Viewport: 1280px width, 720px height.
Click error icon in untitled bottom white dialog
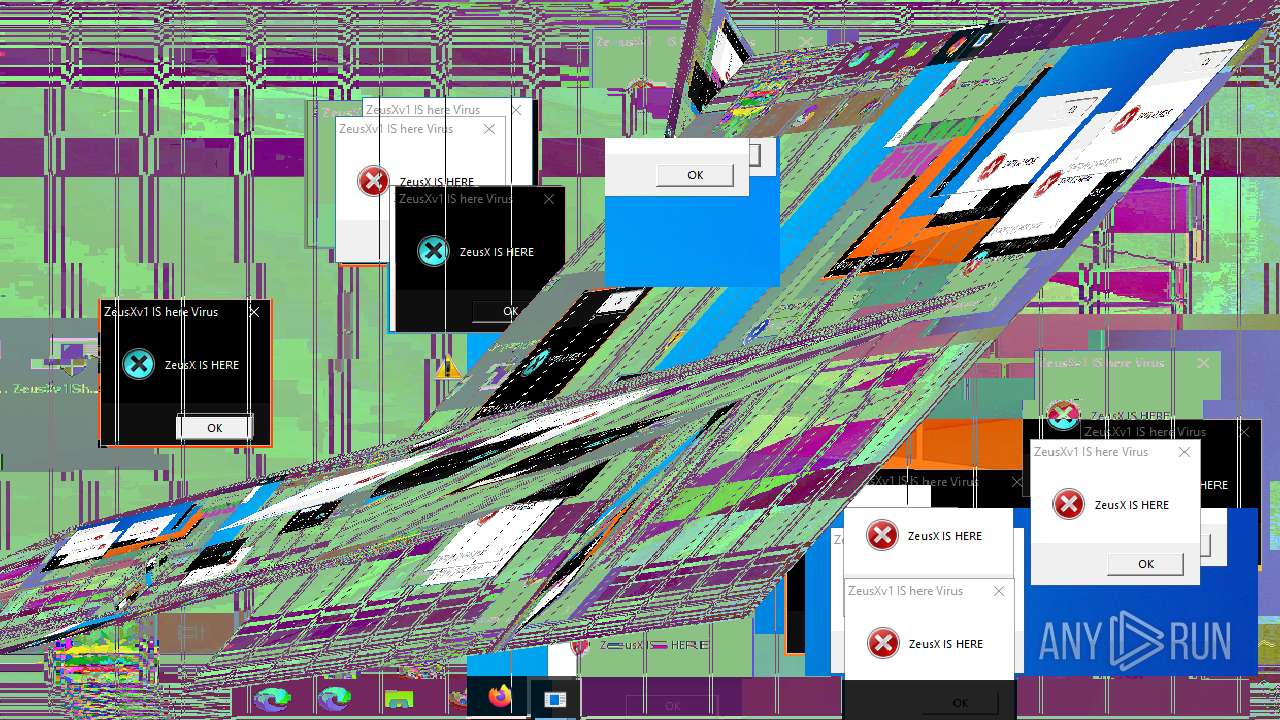(882, 535)
